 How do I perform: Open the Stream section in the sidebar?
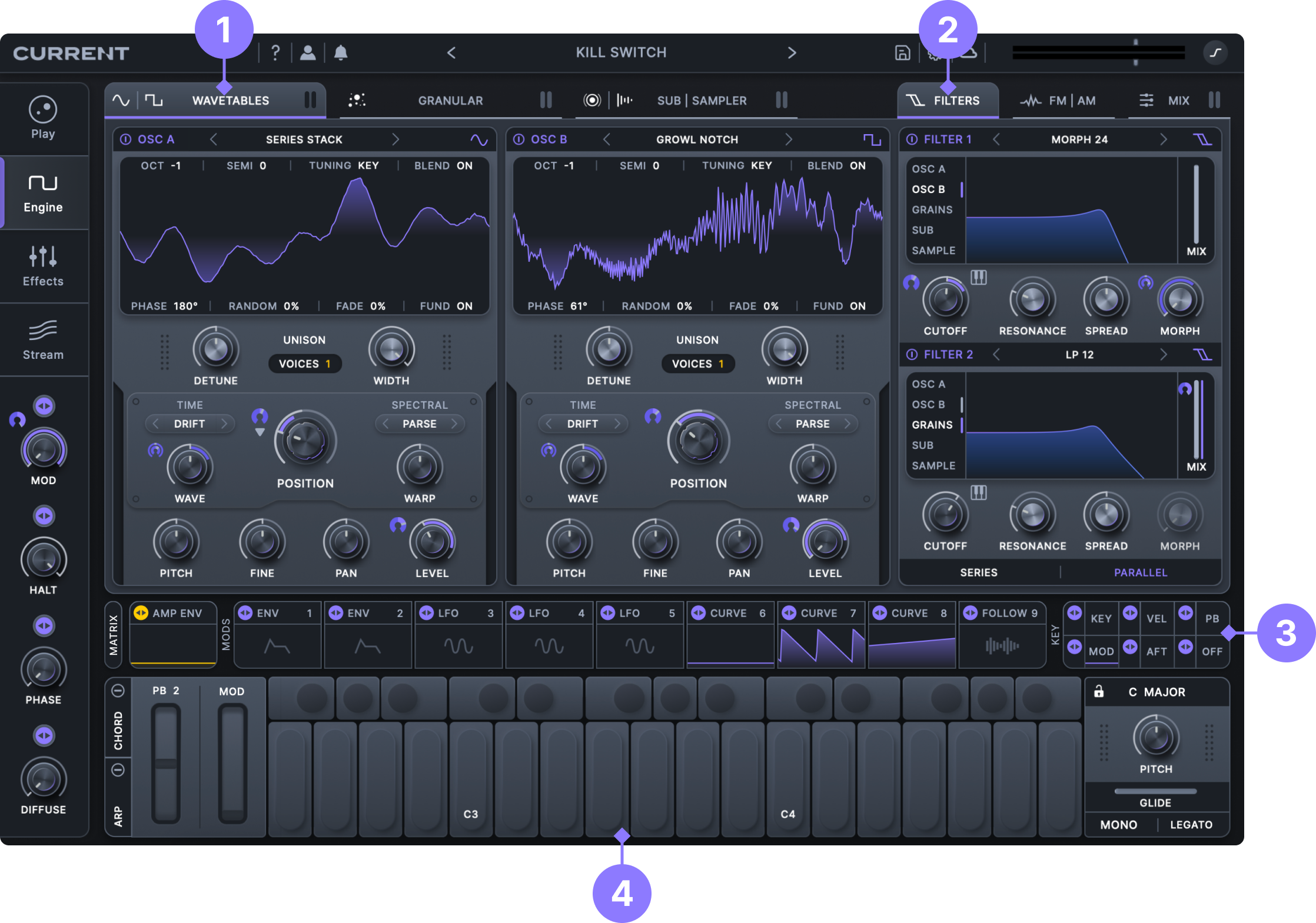43,340
